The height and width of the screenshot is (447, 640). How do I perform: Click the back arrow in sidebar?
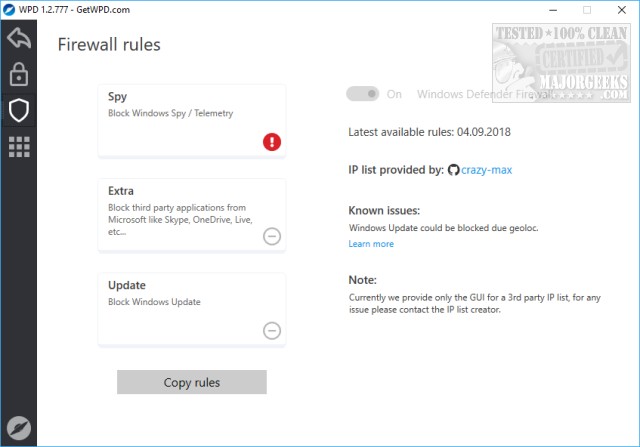18,40
